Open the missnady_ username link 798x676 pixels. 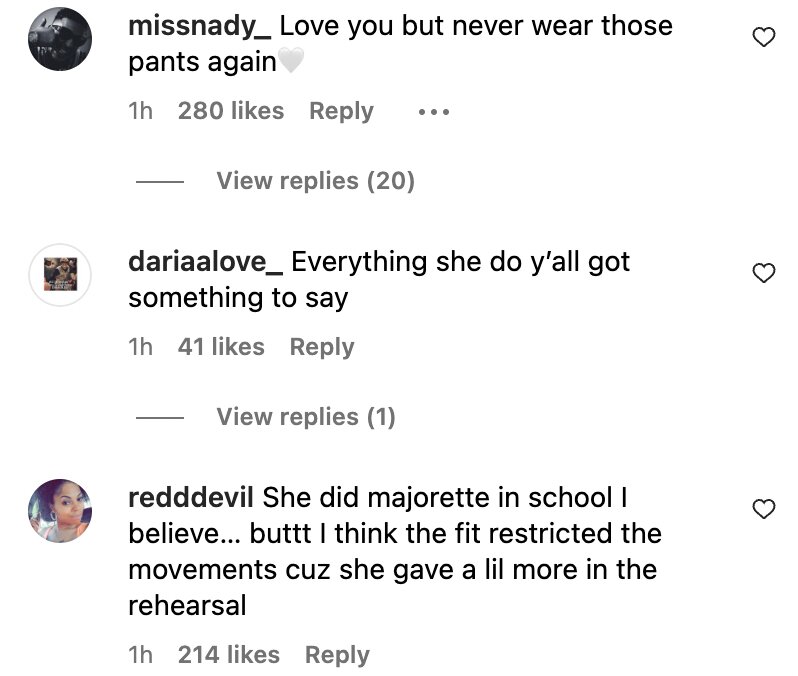click(200, 26)
